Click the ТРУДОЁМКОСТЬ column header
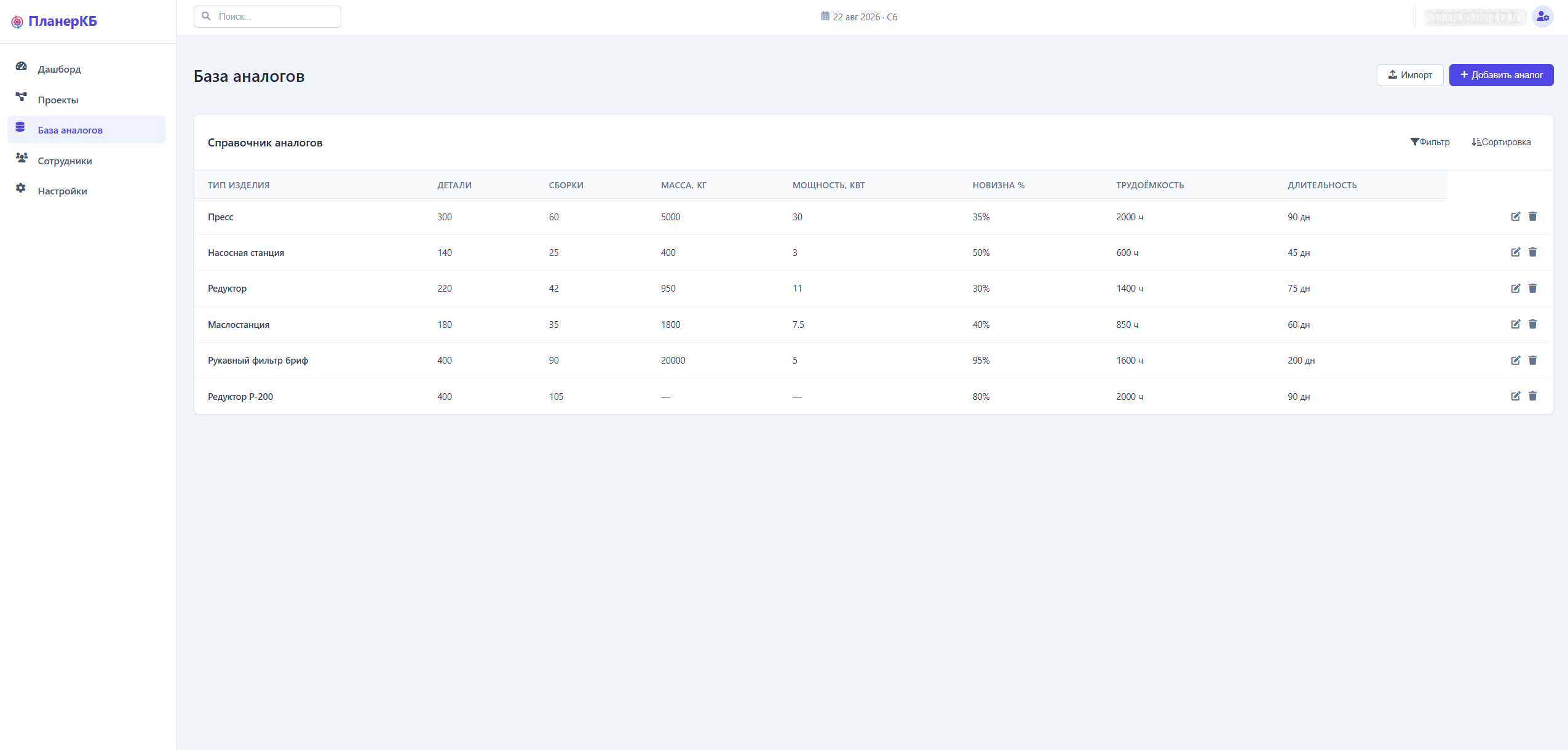 click(x=1150, y=185)
